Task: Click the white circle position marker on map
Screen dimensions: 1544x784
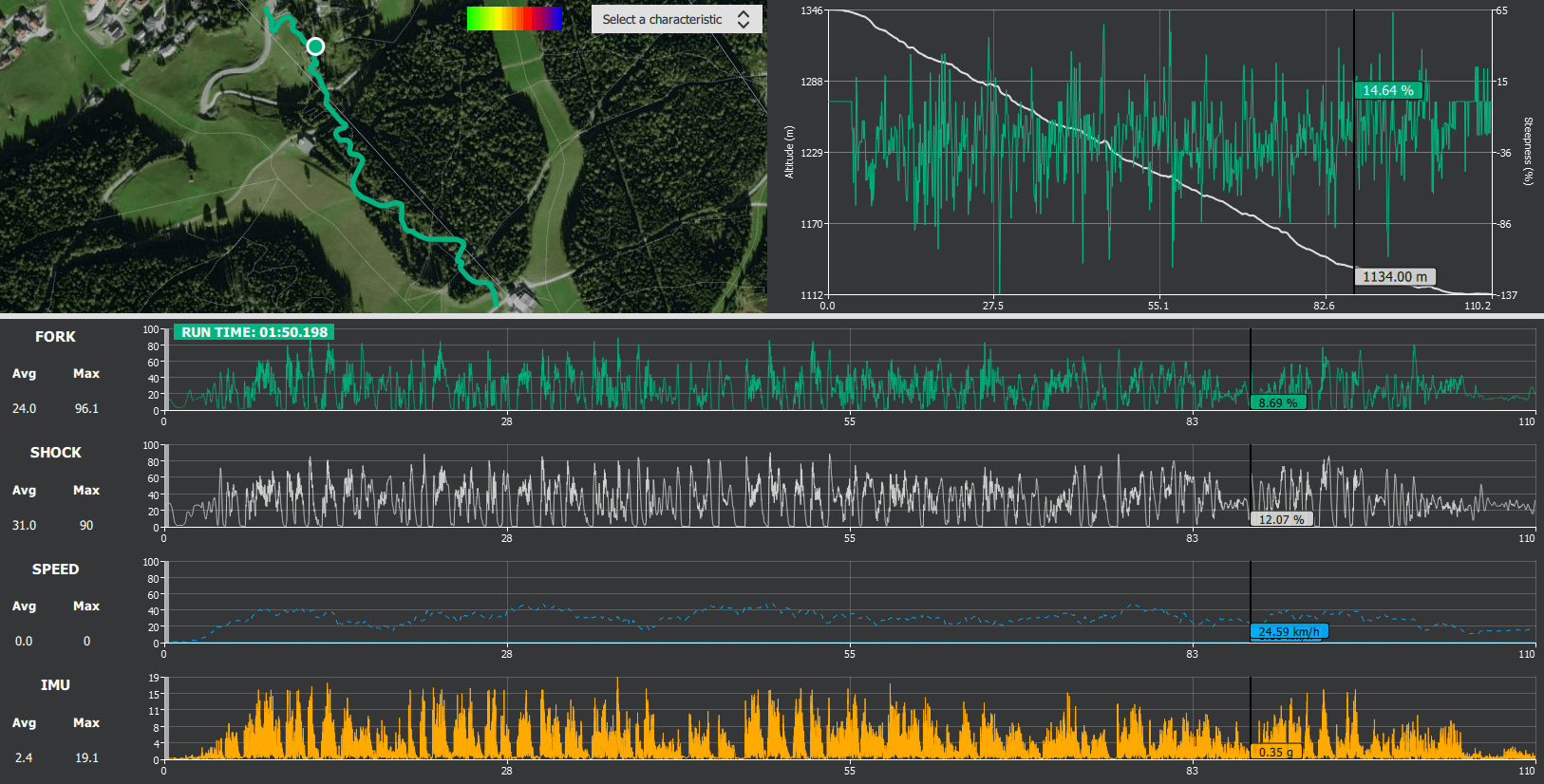Action: point(315,47)
